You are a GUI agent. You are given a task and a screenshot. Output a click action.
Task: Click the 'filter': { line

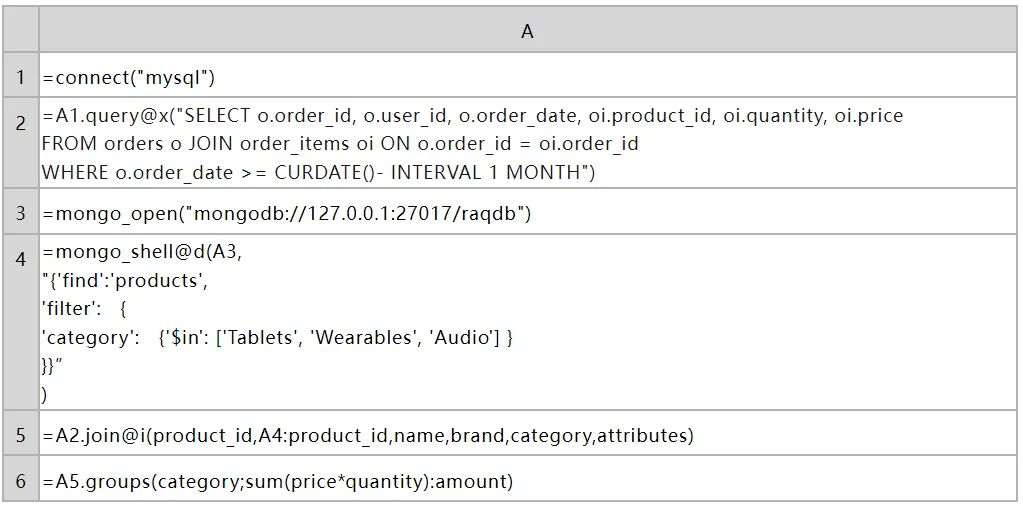click(85, 309)
